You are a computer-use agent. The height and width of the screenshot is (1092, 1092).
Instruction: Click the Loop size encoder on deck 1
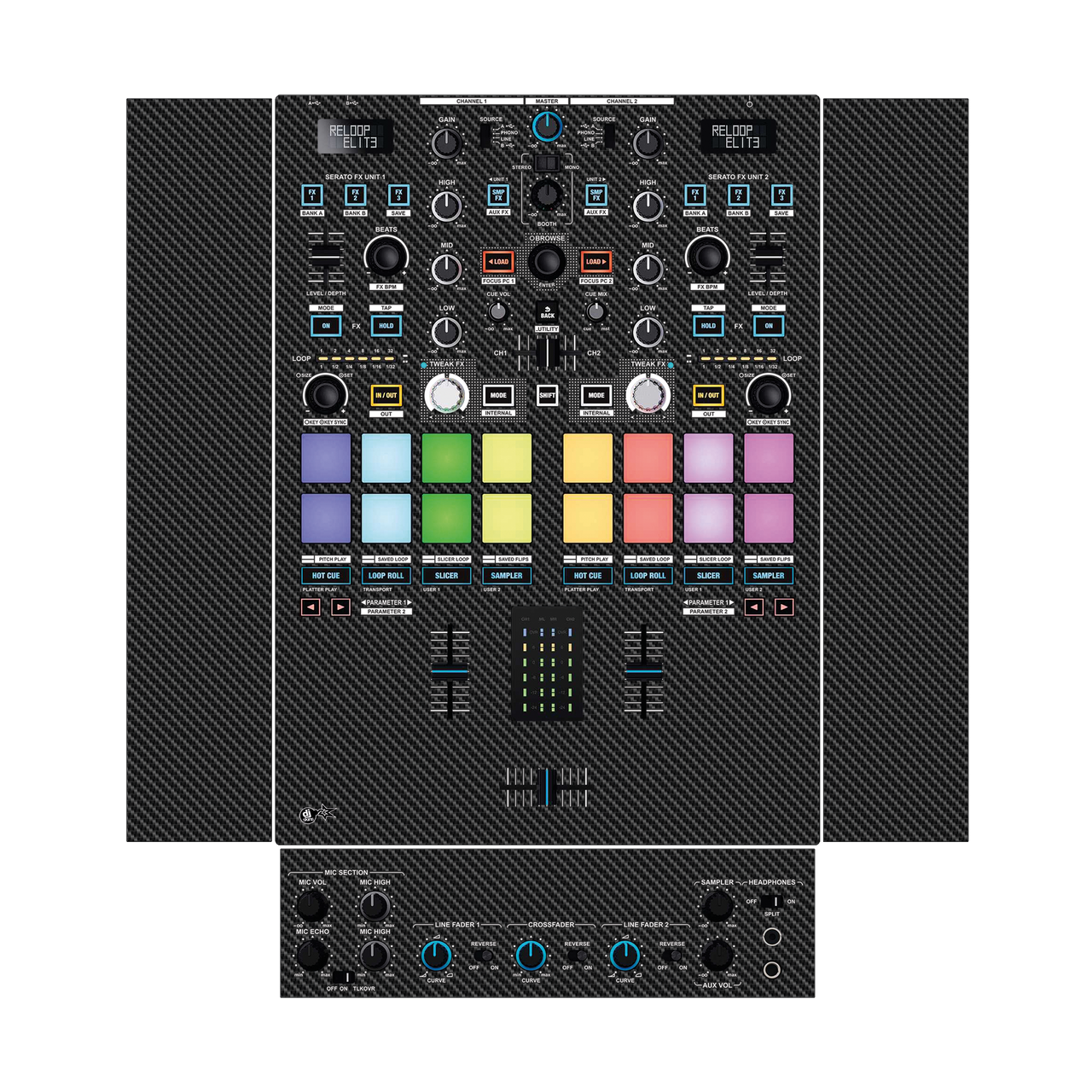[x=325, y=394]
